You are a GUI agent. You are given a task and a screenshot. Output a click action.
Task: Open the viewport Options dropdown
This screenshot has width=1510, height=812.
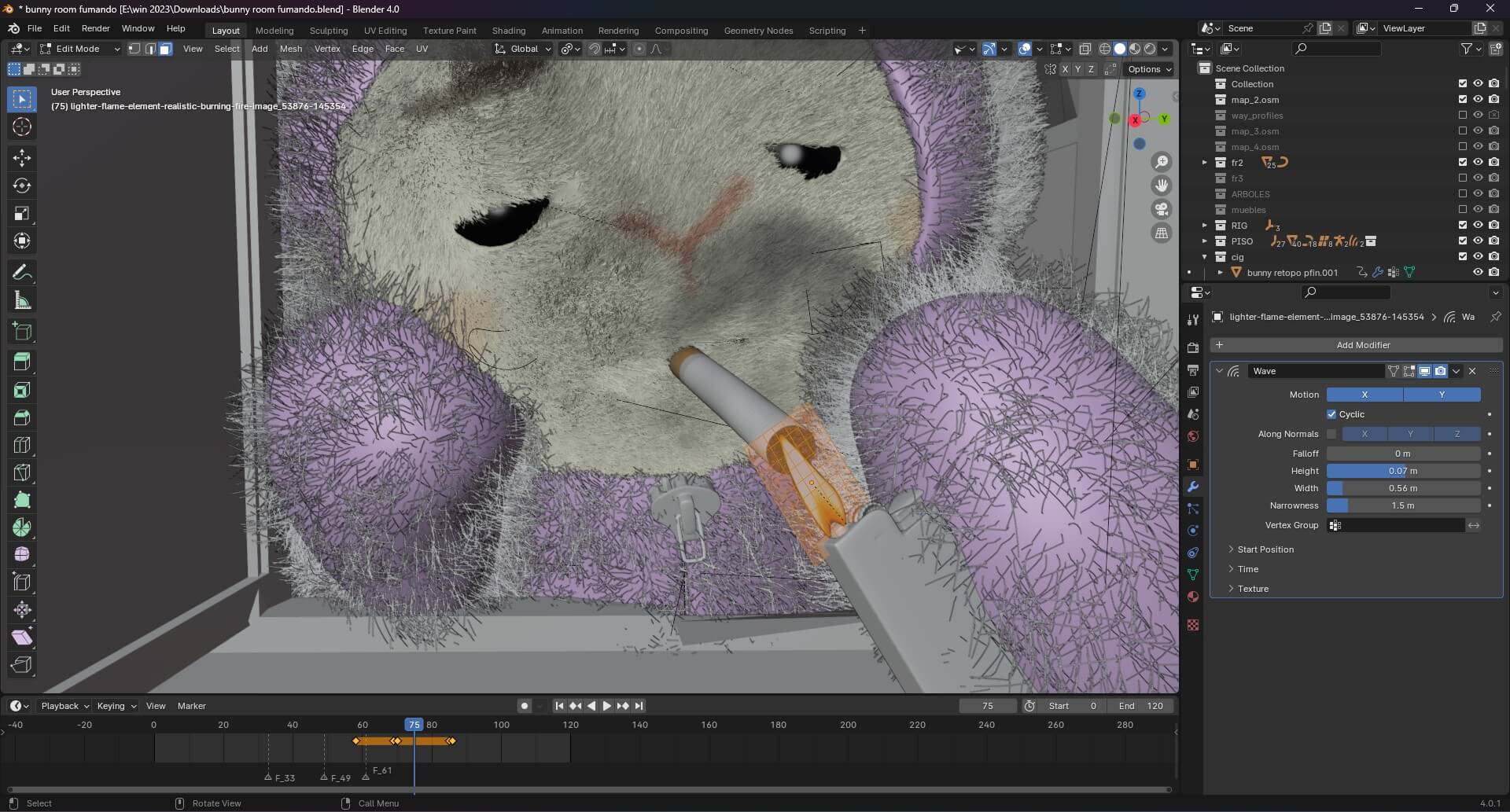[1150, 69]
